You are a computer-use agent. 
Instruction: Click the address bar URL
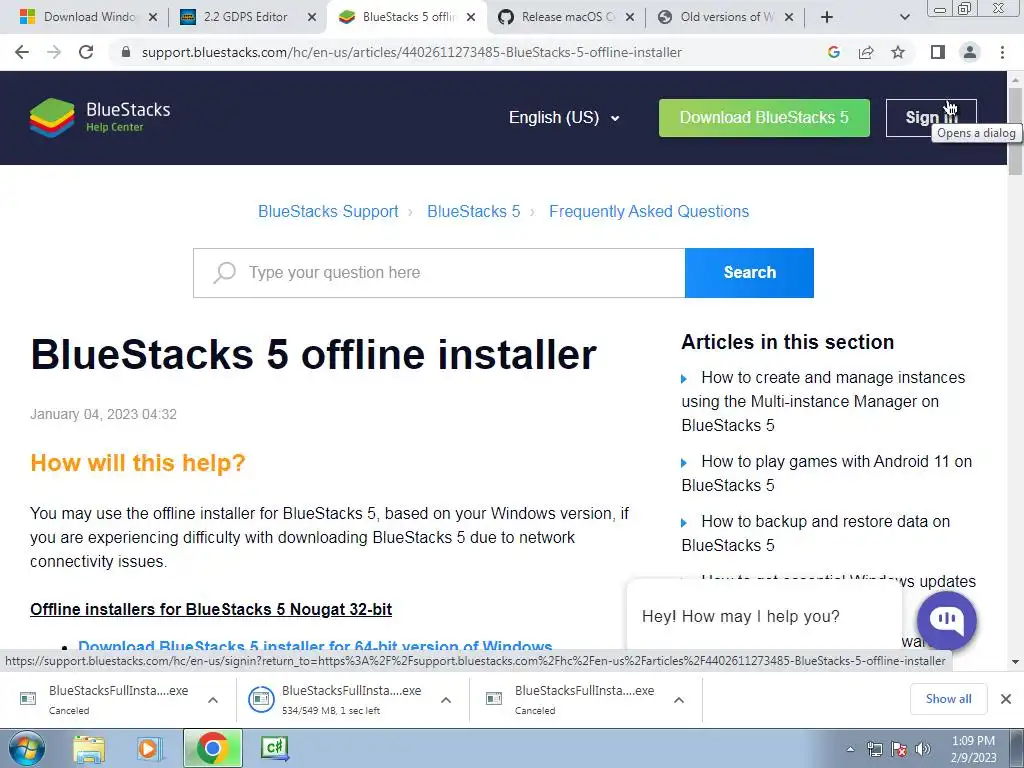coord(411,52)
